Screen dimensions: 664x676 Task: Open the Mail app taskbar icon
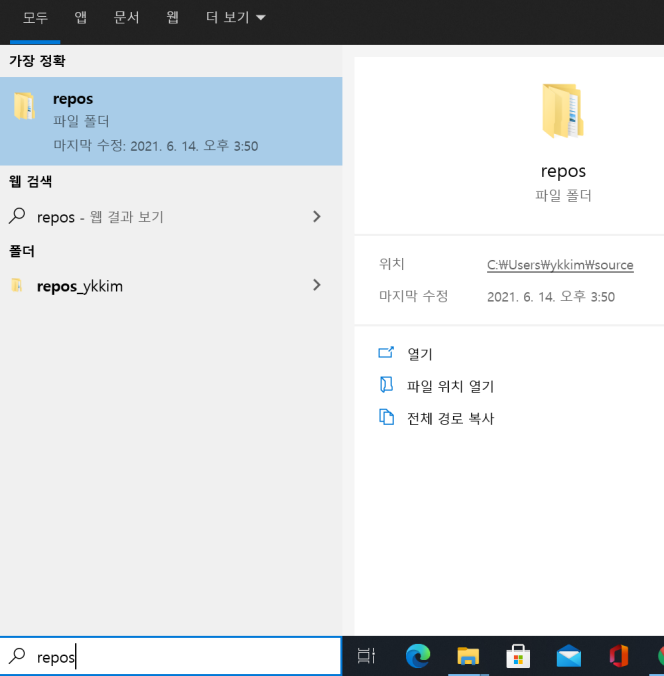(569, 656)
